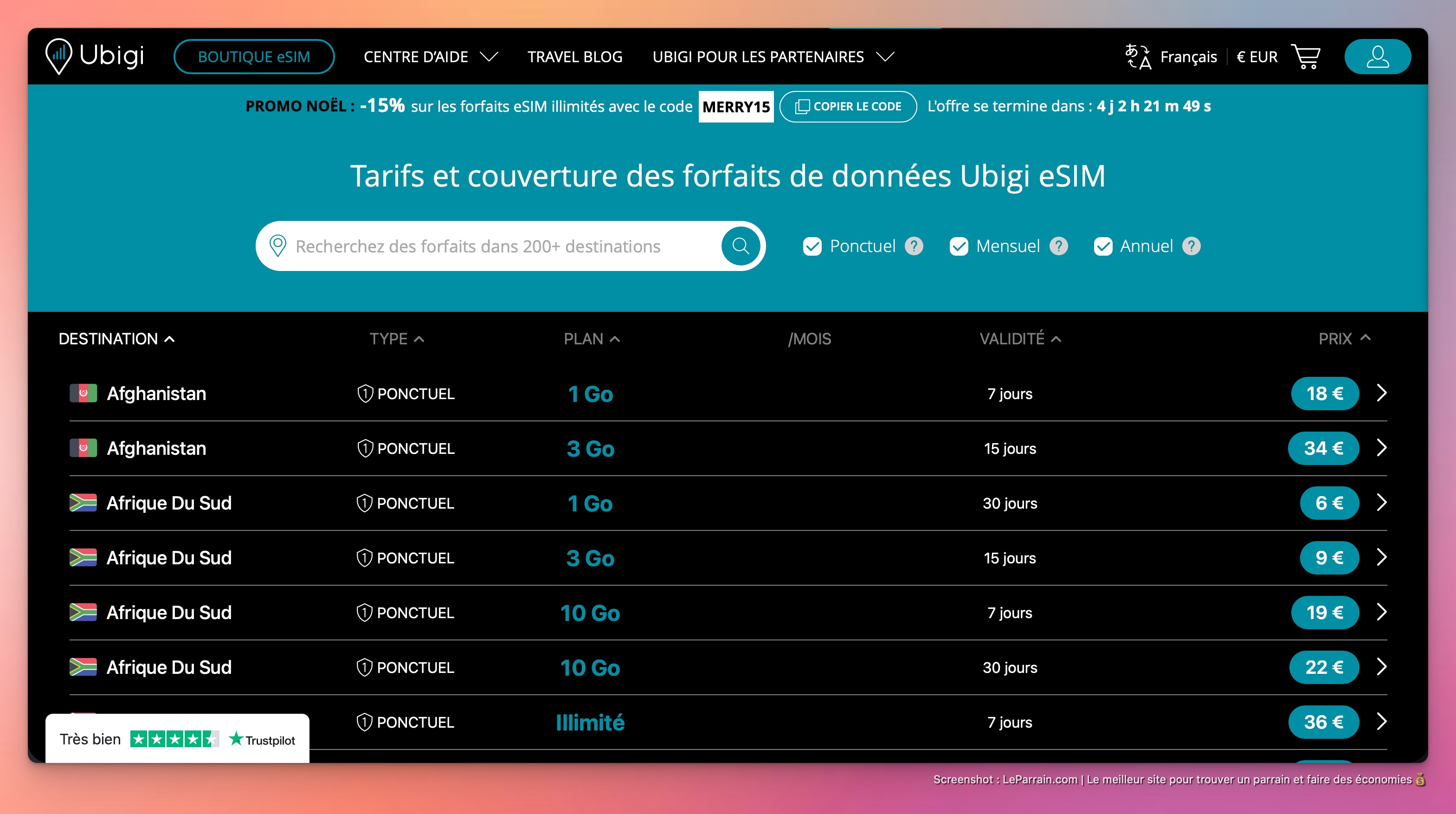Click the Afrique Du Sud flag icon

point(83,503)
